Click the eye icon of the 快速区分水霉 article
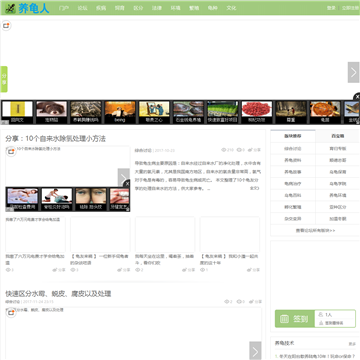This screenshot has height=360, width=360. point(227,302)
